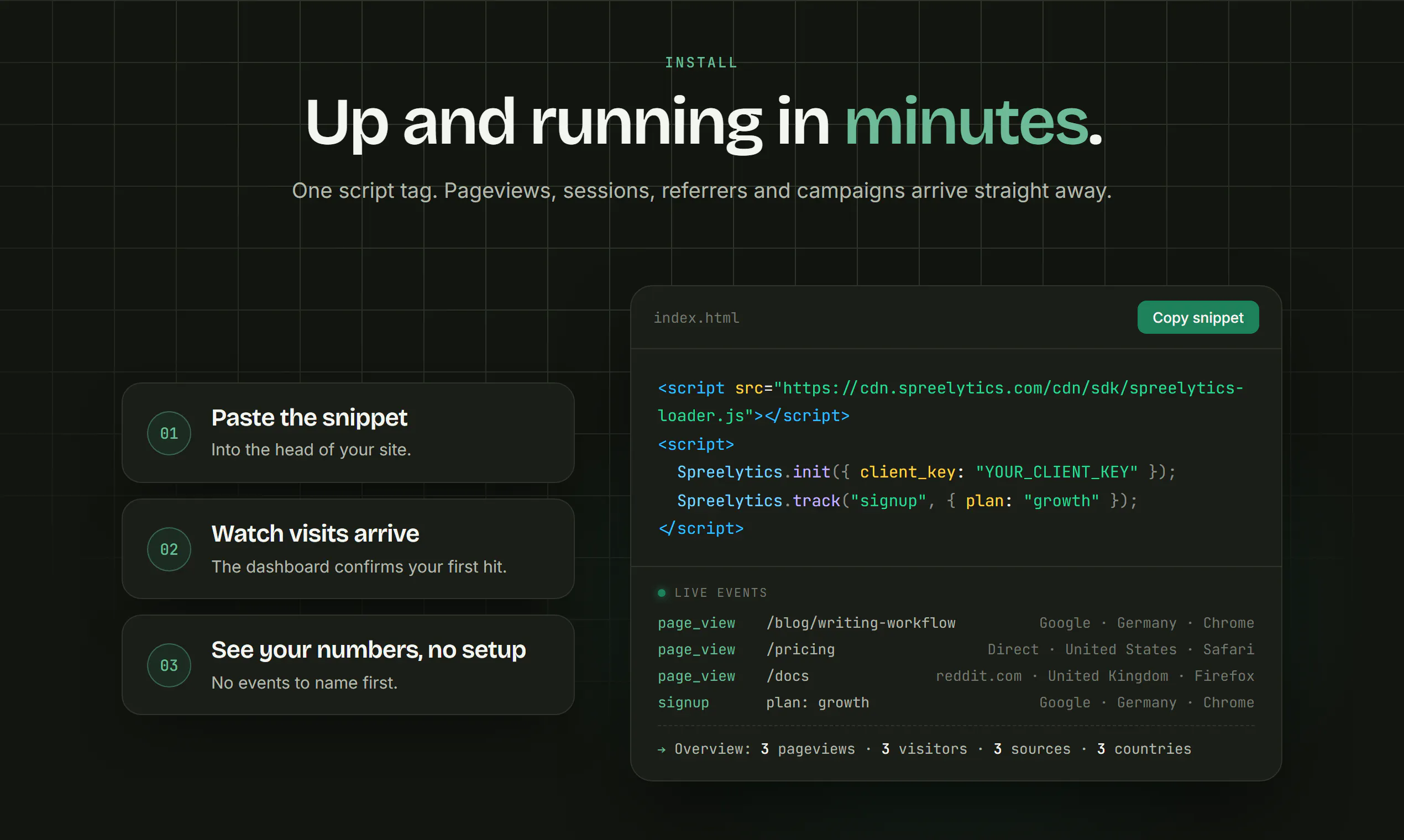This screenshot has width=1404, height=840.
Task: Click the /blog/writing-workflow event path
Action: click(x=861, y=623)
